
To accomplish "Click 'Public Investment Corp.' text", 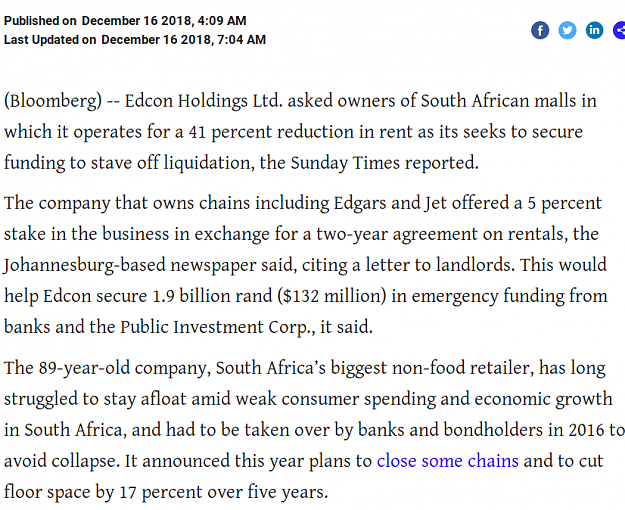I will (x=218, y=327).
